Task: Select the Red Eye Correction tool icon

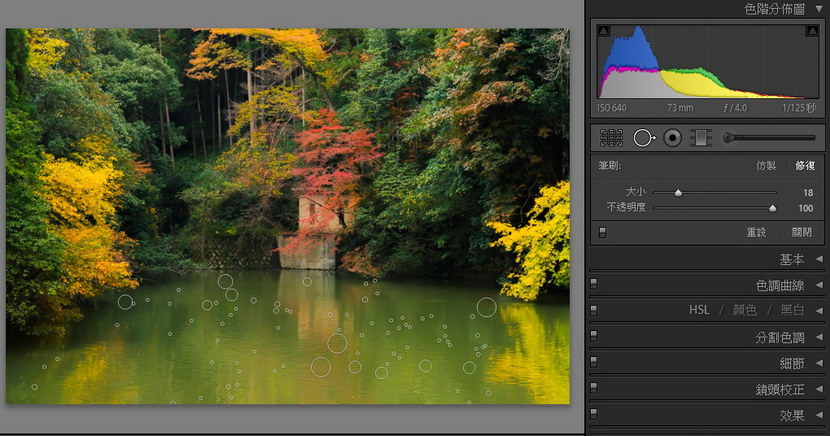Action: [672, 138]
